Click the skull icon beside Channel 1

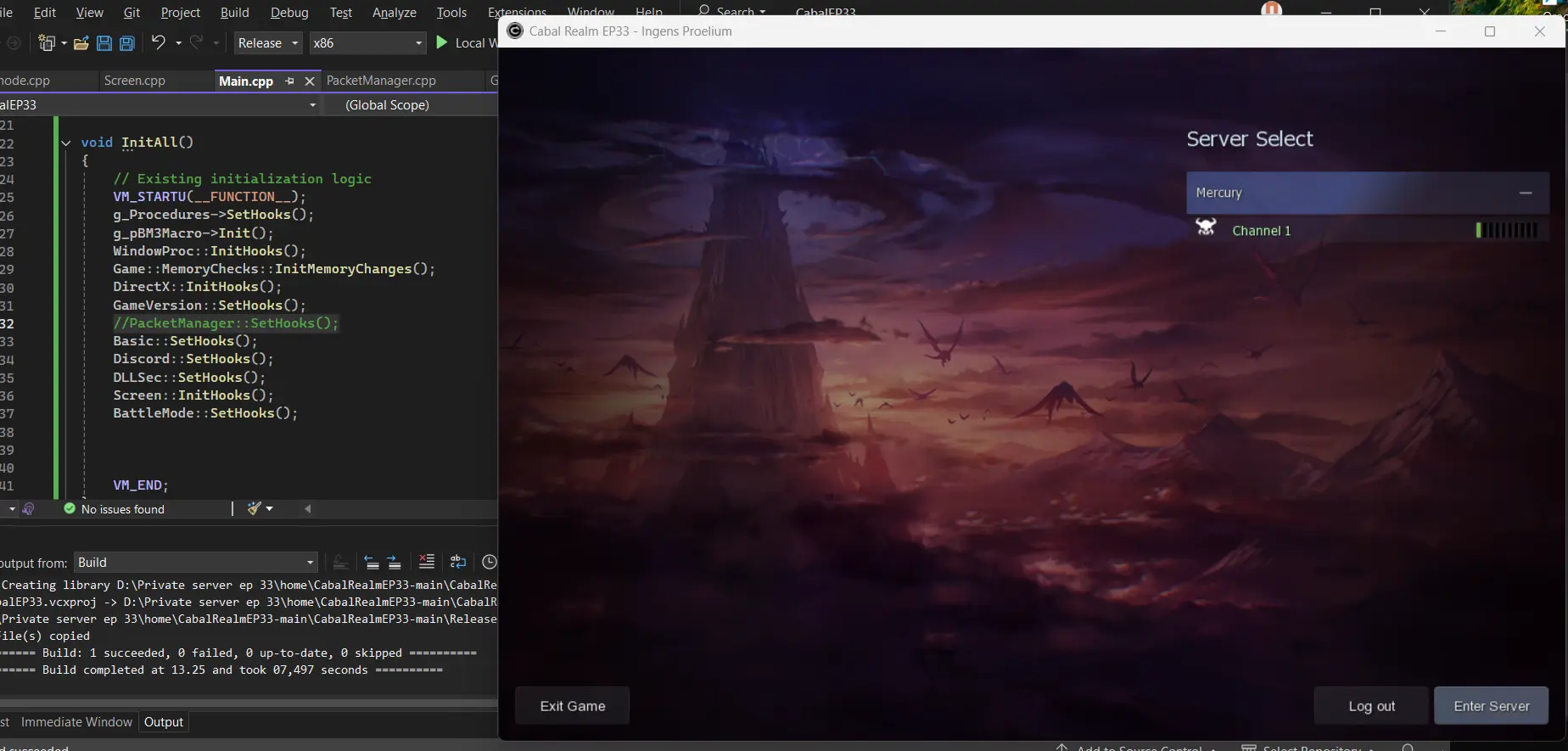click(x=1206, y=227)
